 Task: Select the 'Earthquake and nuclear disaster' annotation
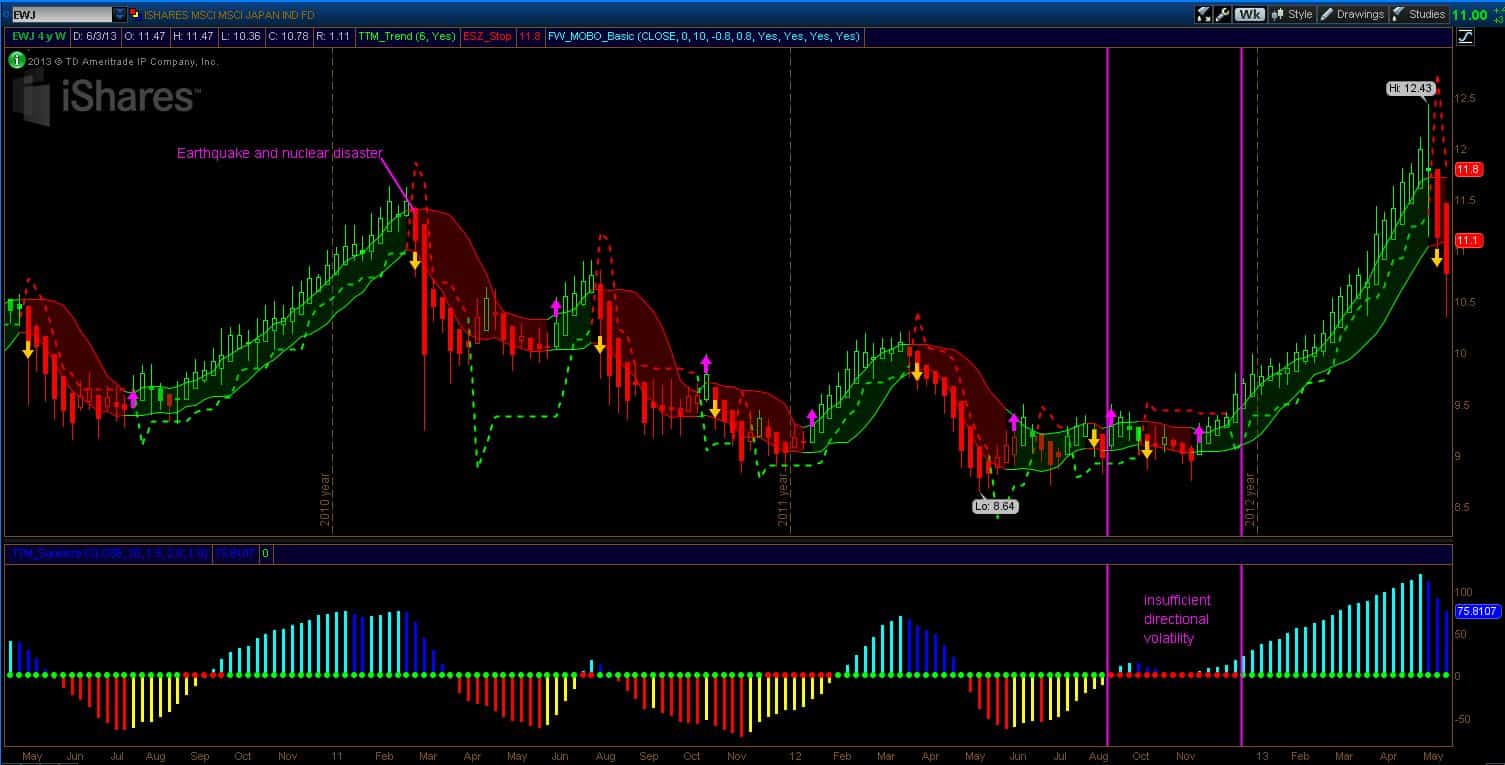[x=279, y=153]
